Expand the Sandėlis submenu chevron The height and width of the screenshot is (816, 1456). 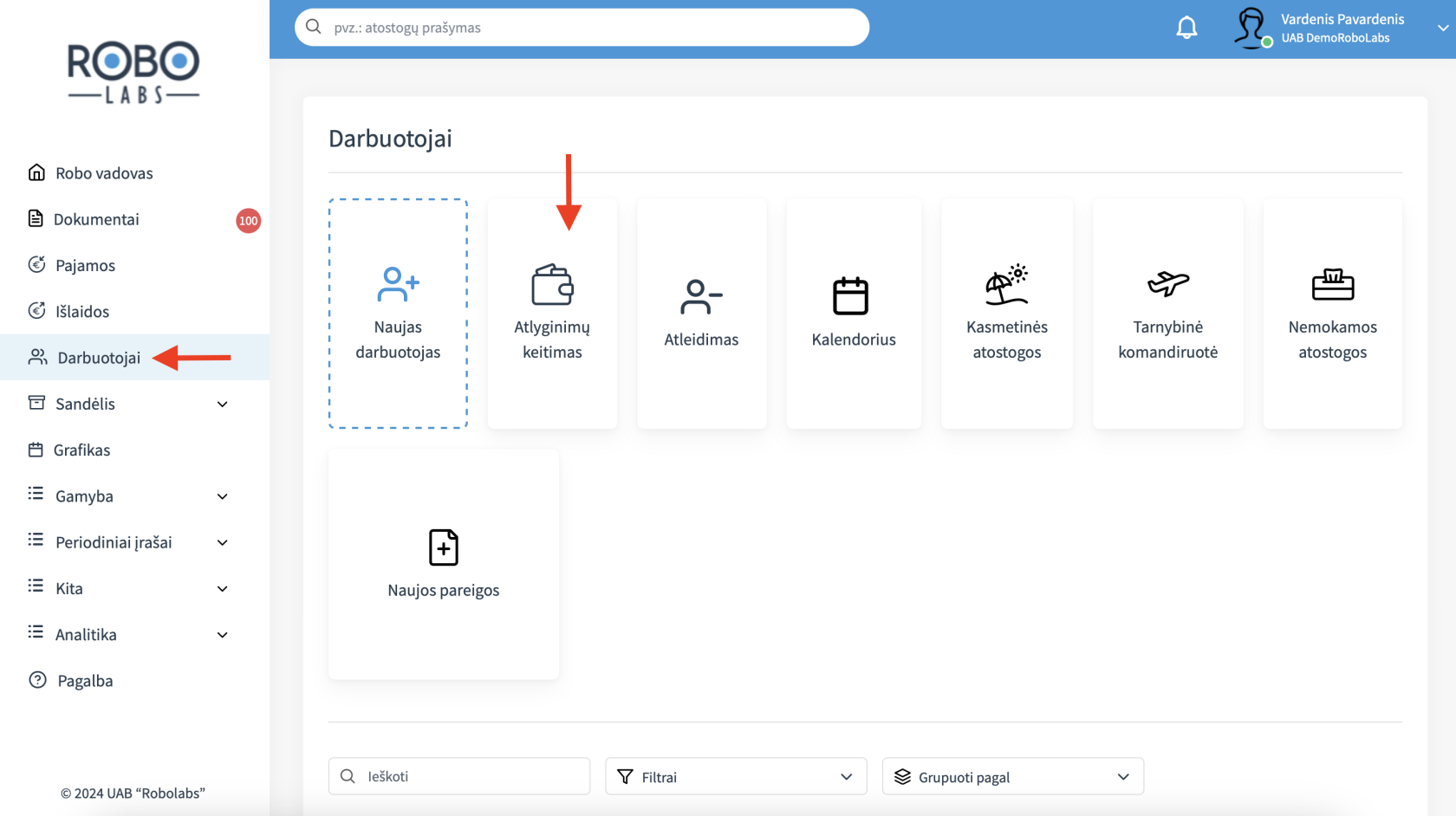point(223,405)
